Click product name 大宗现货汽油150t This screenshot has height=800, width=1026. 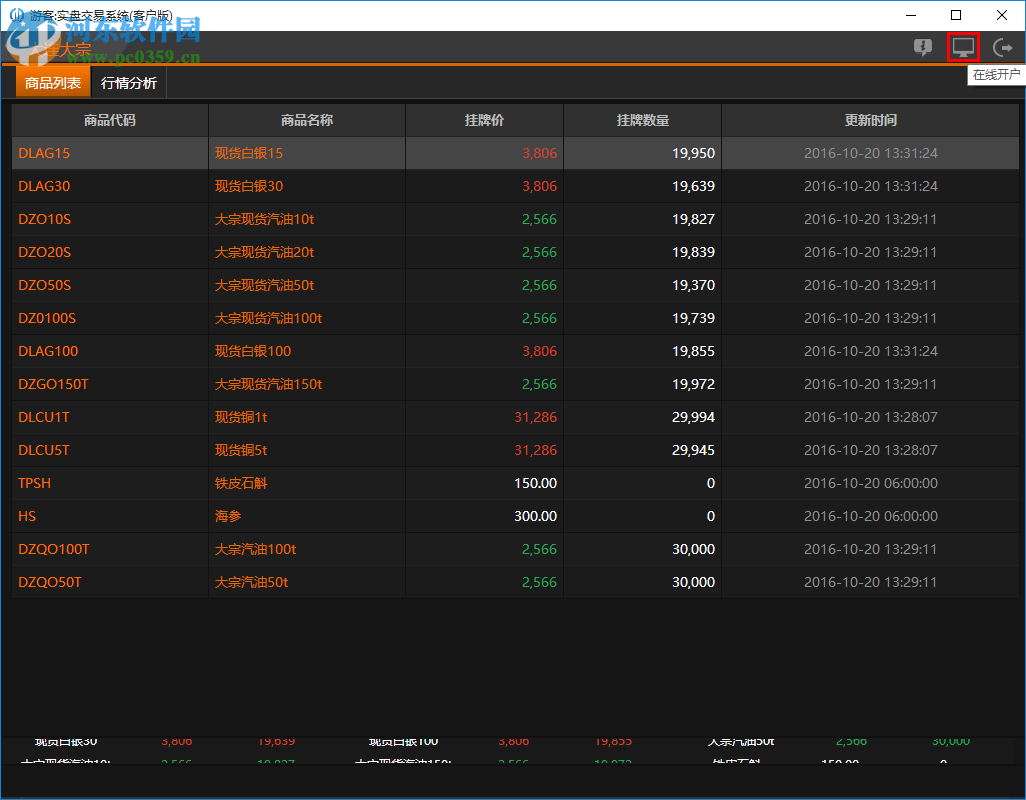pyautogui.click(x=268, y=384)
